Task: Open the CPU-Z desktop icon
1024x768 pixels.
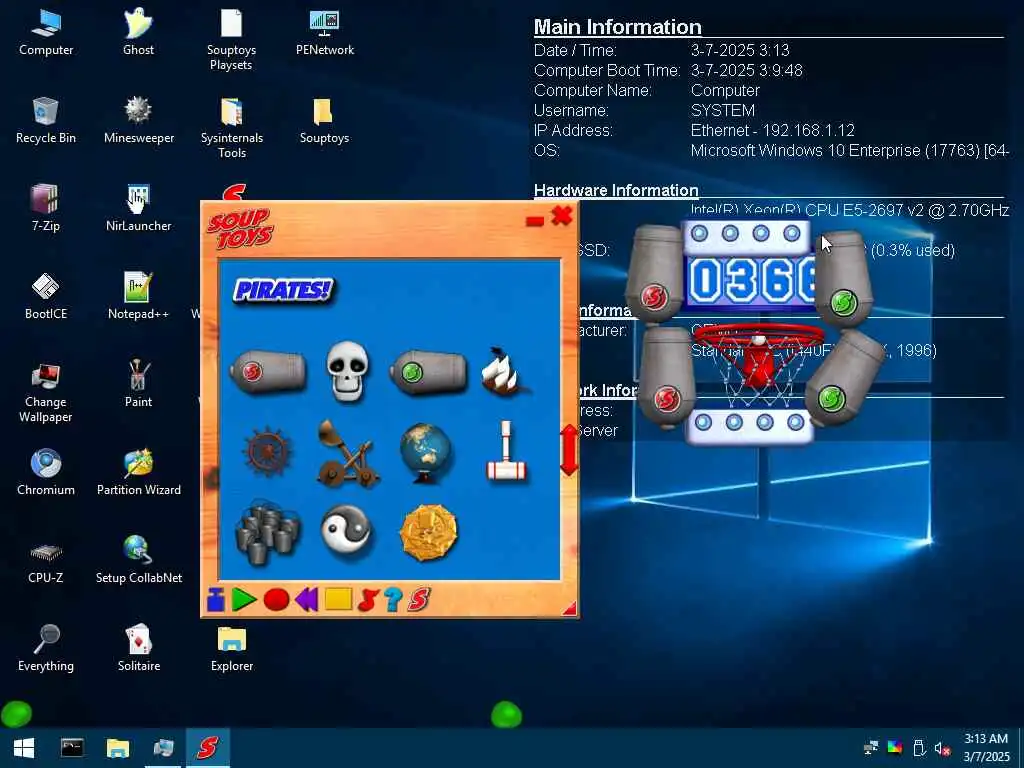Action: tap(46, 562)
